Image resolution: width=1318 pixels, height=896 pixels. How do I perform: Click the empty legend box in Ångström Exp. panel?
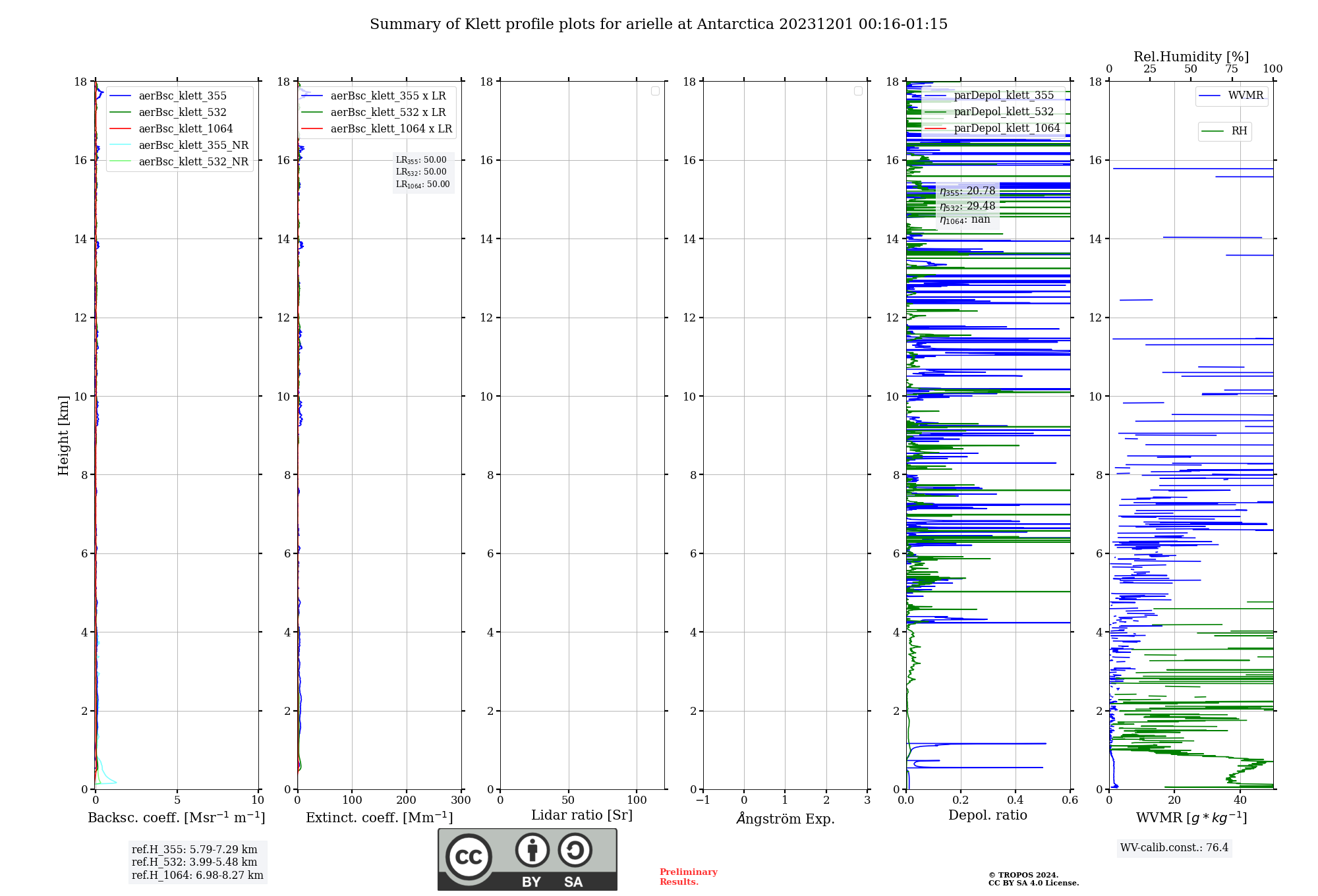[858, 91]
